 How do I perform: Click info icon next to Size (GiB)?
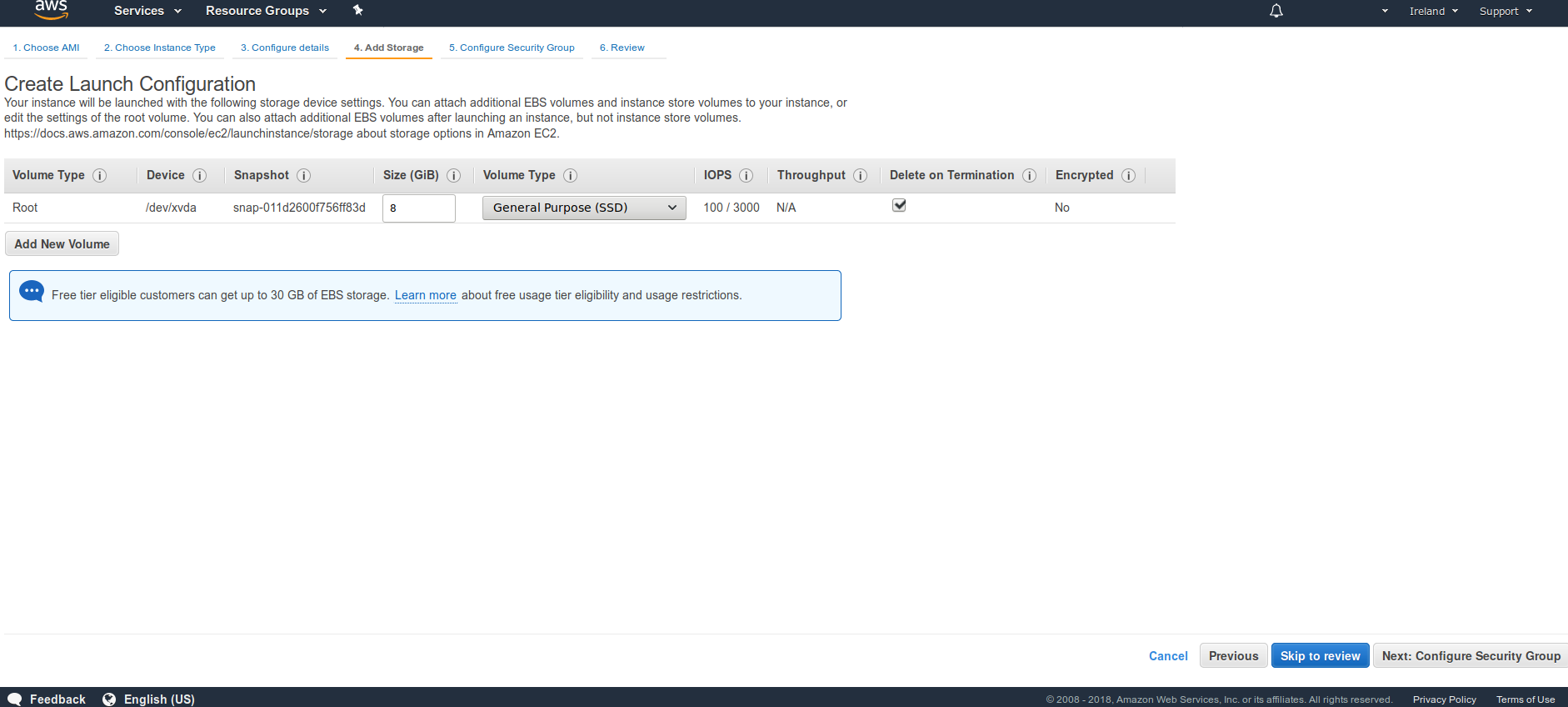(453, 175)
